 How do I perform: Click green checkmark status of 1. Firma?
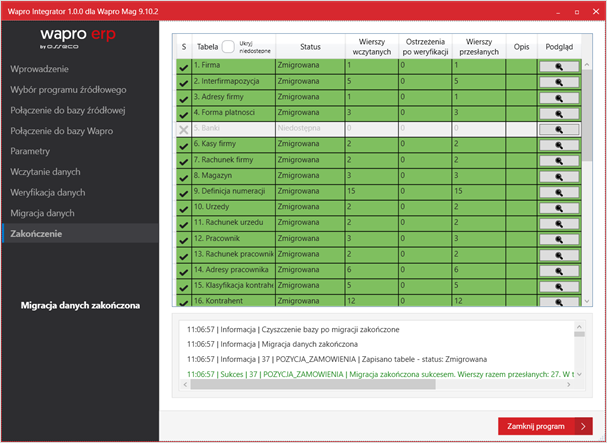[x=183, y=66]
